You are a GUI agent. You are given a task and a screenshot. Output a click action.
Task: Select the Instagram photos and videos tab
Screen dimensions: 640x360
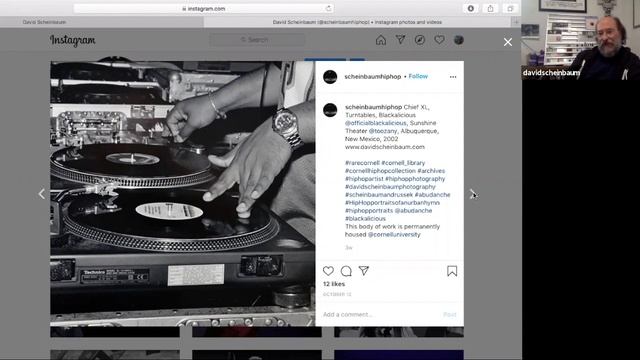click(x=358, y=22)
